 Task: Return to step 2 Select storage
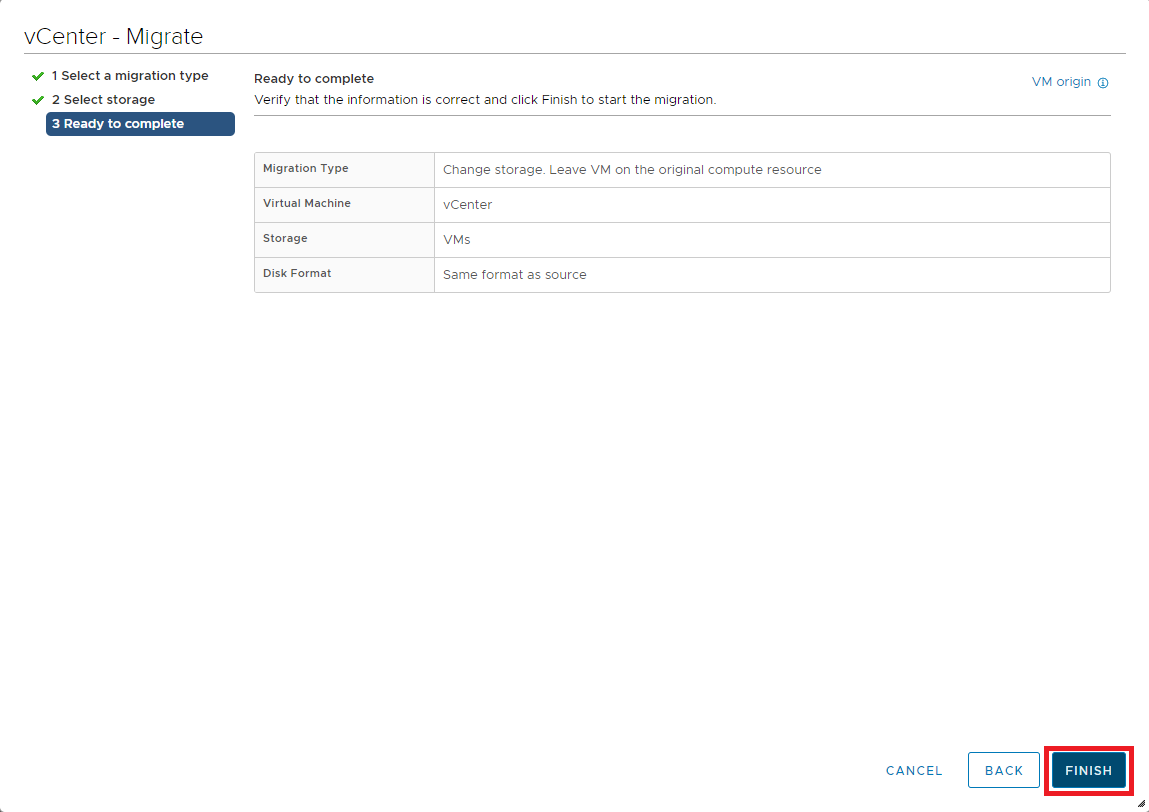pos(103,100)
